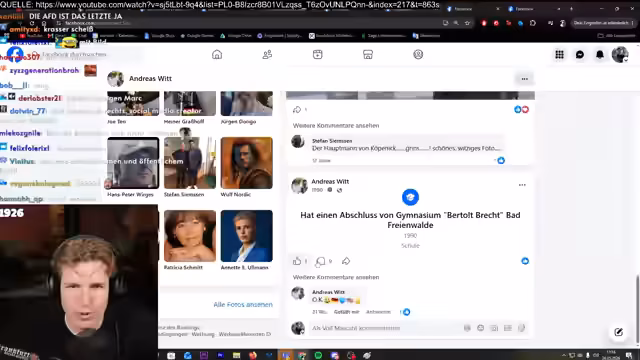Open the notifications bell icon

click(x=600, y=55)
